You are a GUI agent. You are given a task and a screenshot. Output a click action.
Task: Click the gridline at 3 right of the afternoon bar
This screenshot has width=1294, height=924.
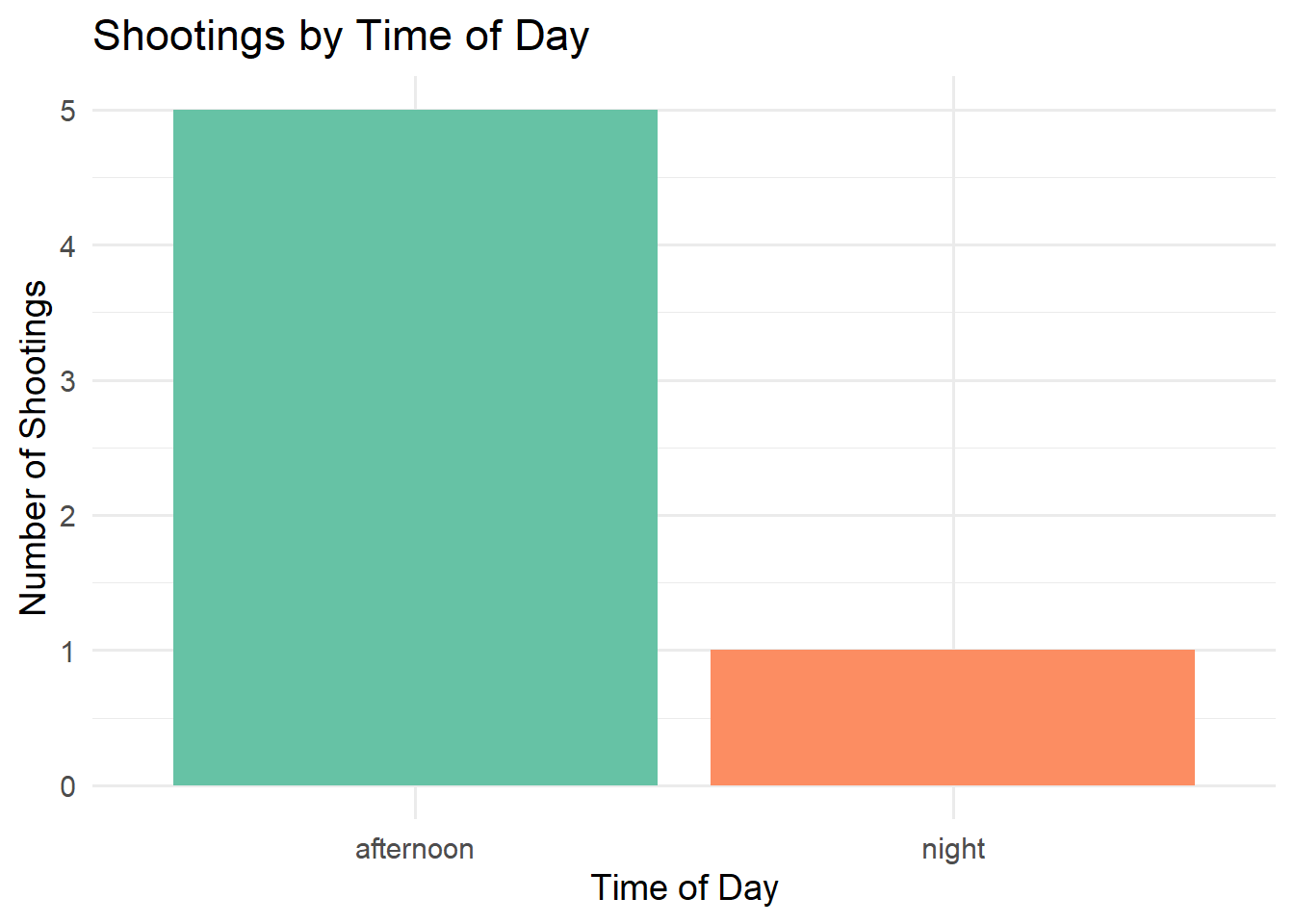(x=809, y=380)
